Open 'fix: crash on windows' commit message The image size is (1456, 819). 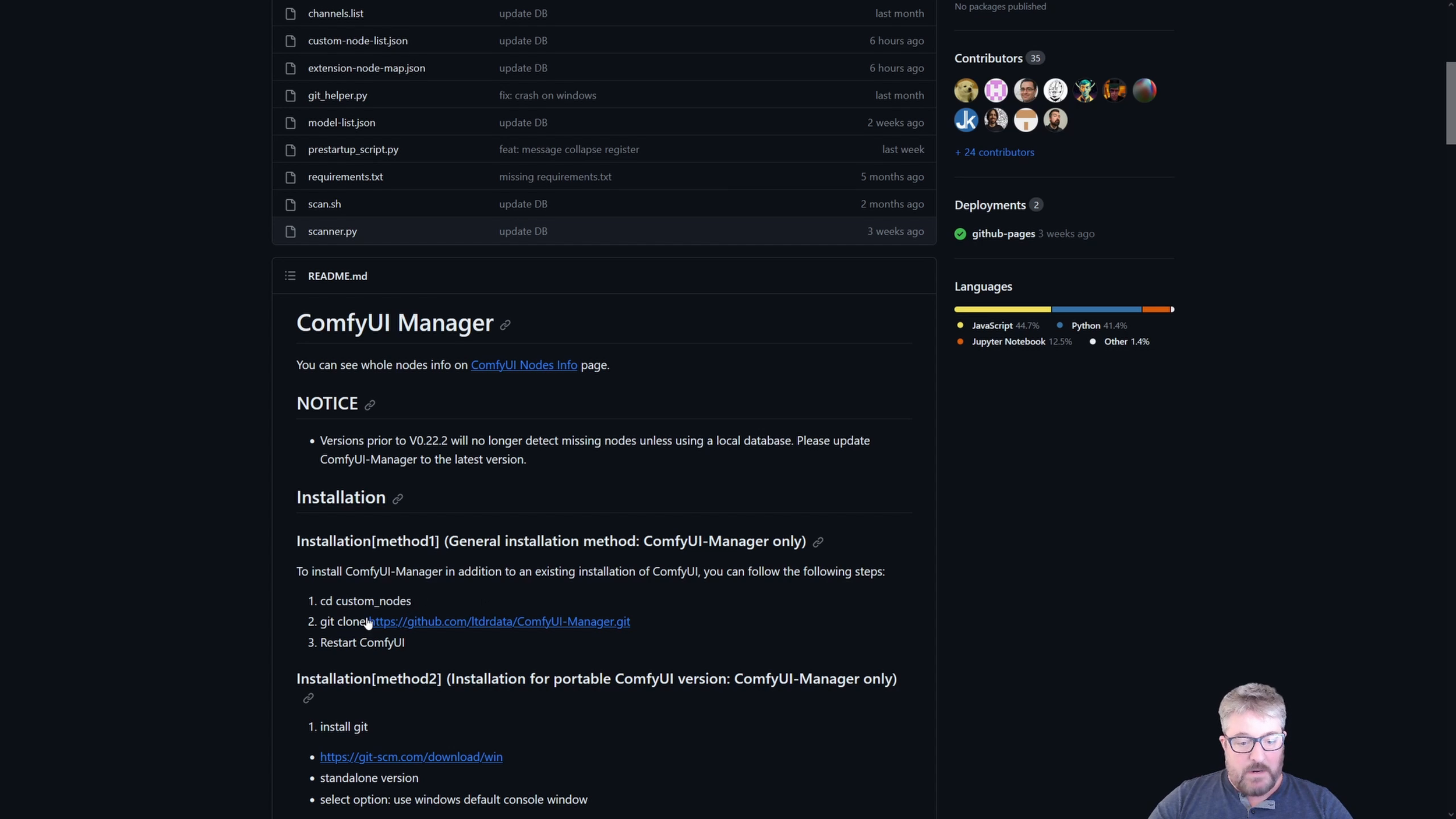547,96
